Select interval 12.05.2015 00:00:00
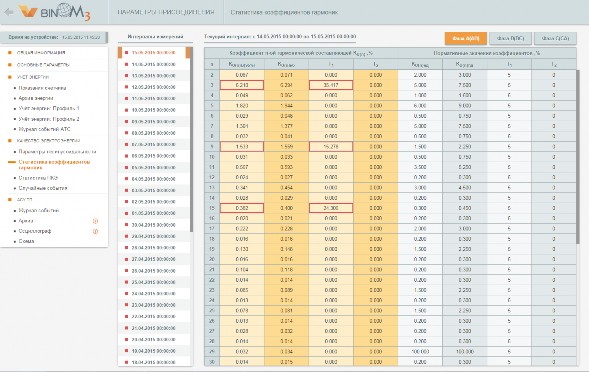 coord(153,87)
